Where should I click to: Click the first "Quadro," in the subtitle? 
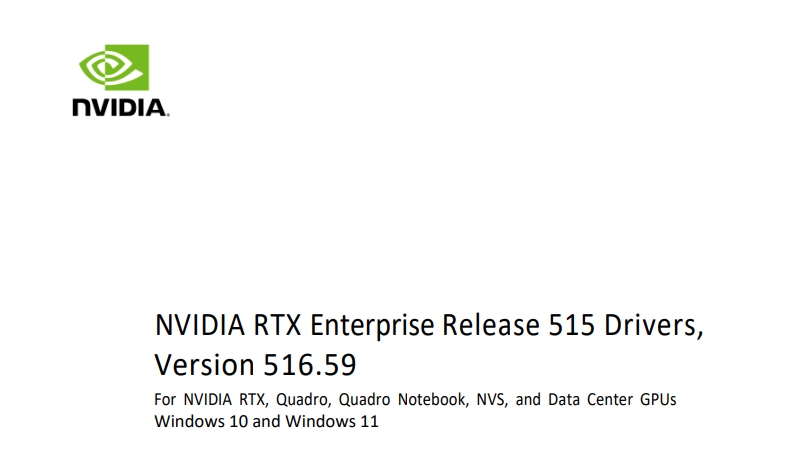304,399
